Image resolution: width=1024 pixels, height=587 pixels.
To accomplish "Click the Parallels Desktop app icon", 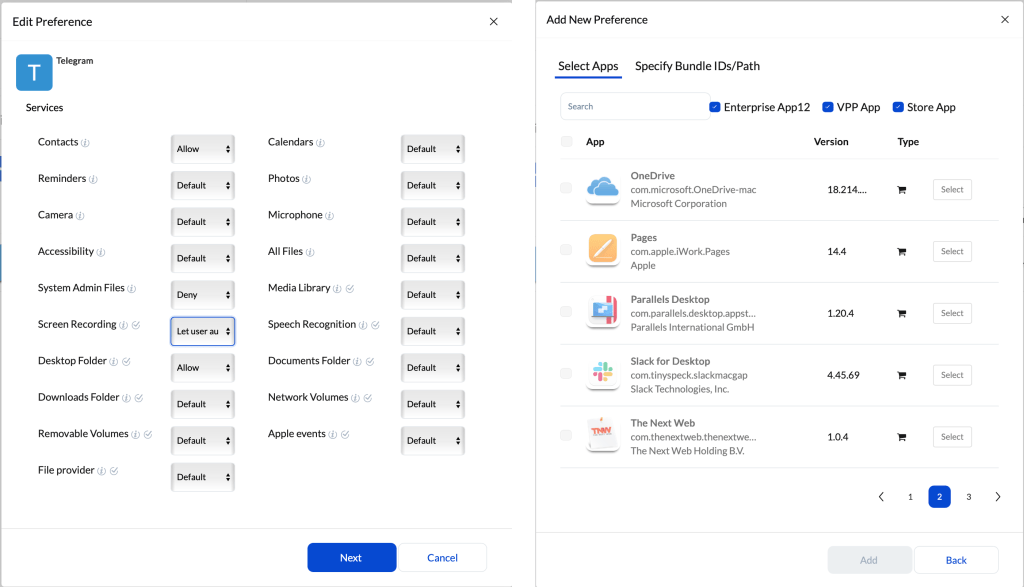I will 603,313.
